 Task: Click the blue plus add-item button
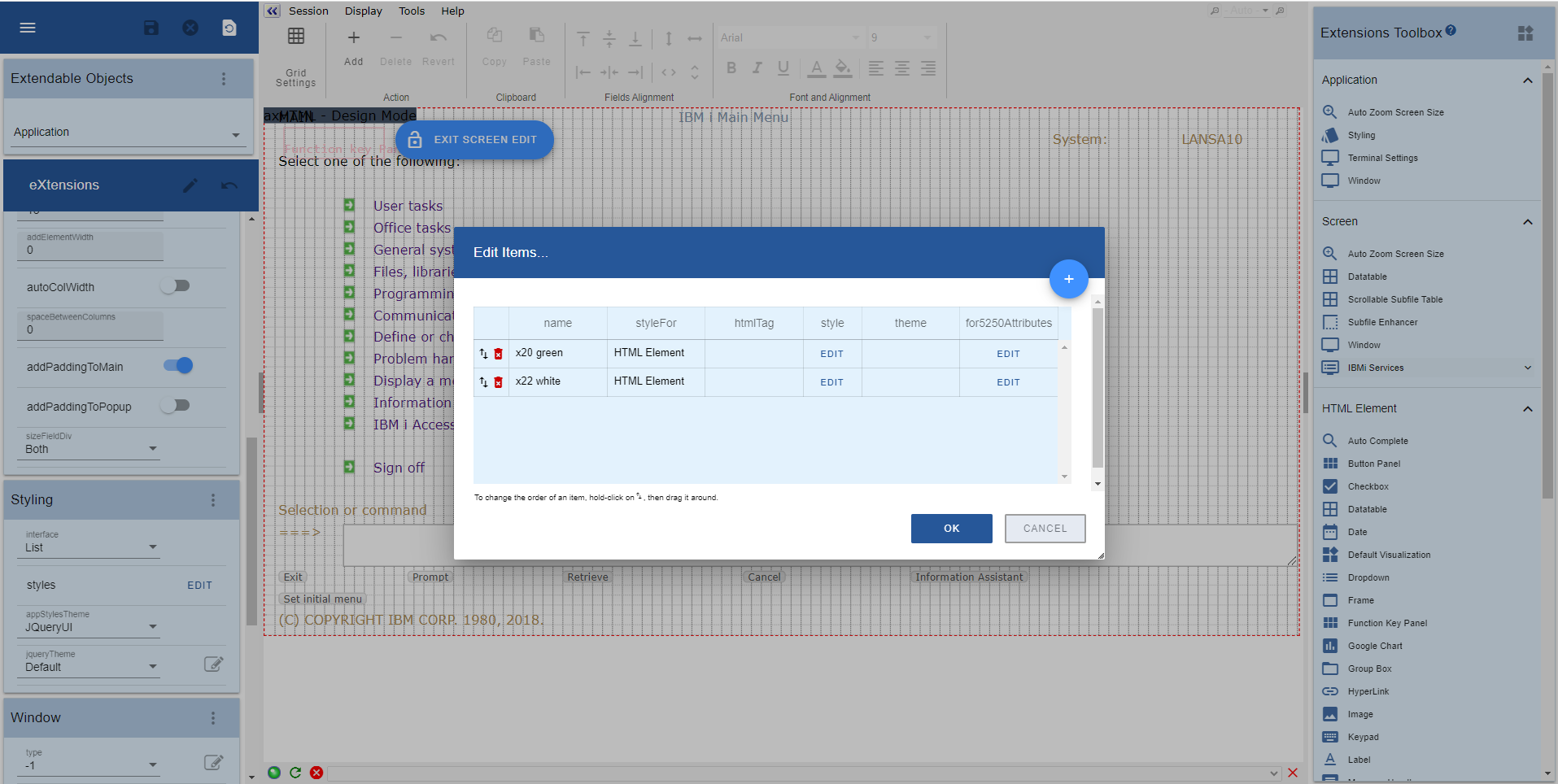(x=1068, y=279)
